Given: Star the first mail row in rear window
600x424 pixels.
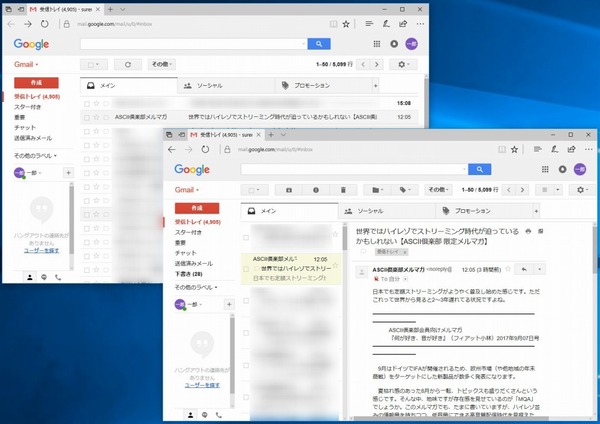Looking at the screenshot, I should point(96,103).
